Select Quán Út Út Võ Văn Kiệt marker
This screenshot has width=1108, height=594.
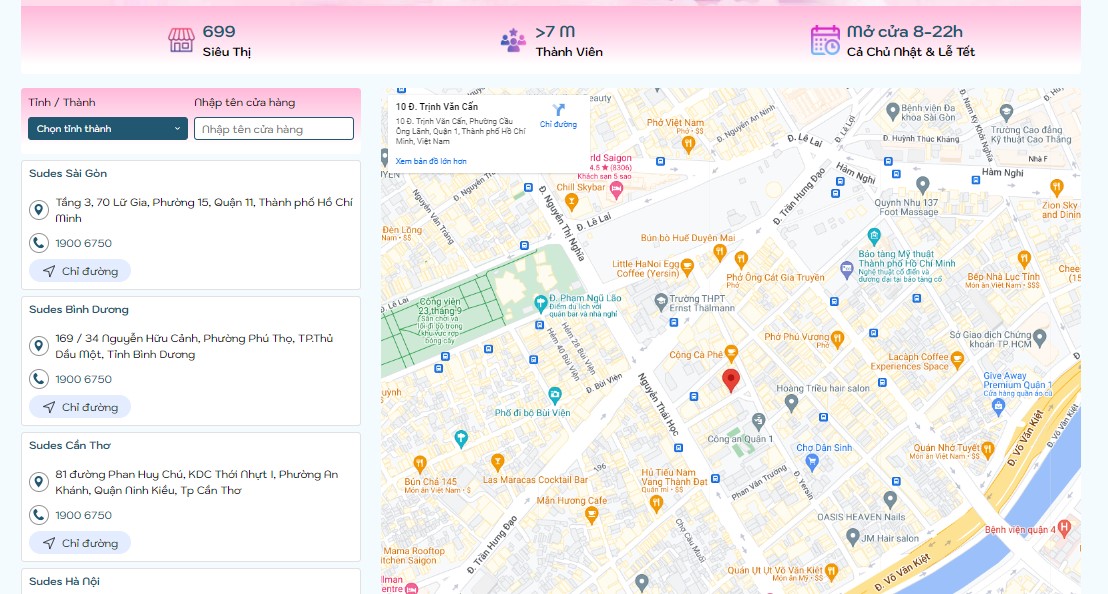[x=831, y=571]
